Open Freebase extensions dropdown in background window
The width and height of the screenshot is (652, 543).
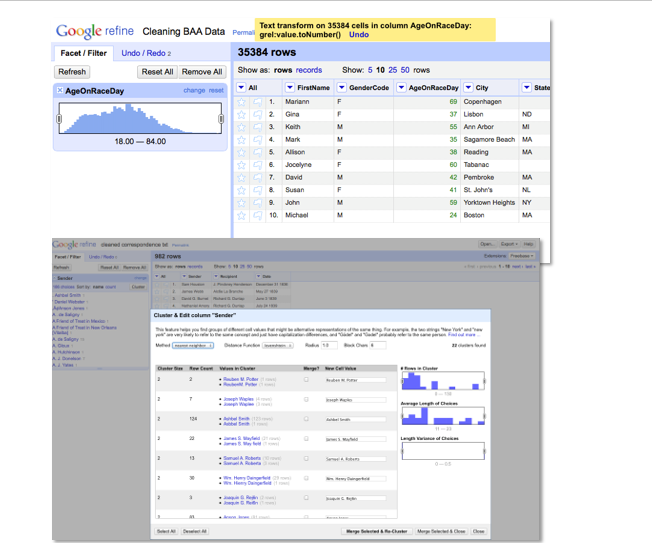point(521,256)
